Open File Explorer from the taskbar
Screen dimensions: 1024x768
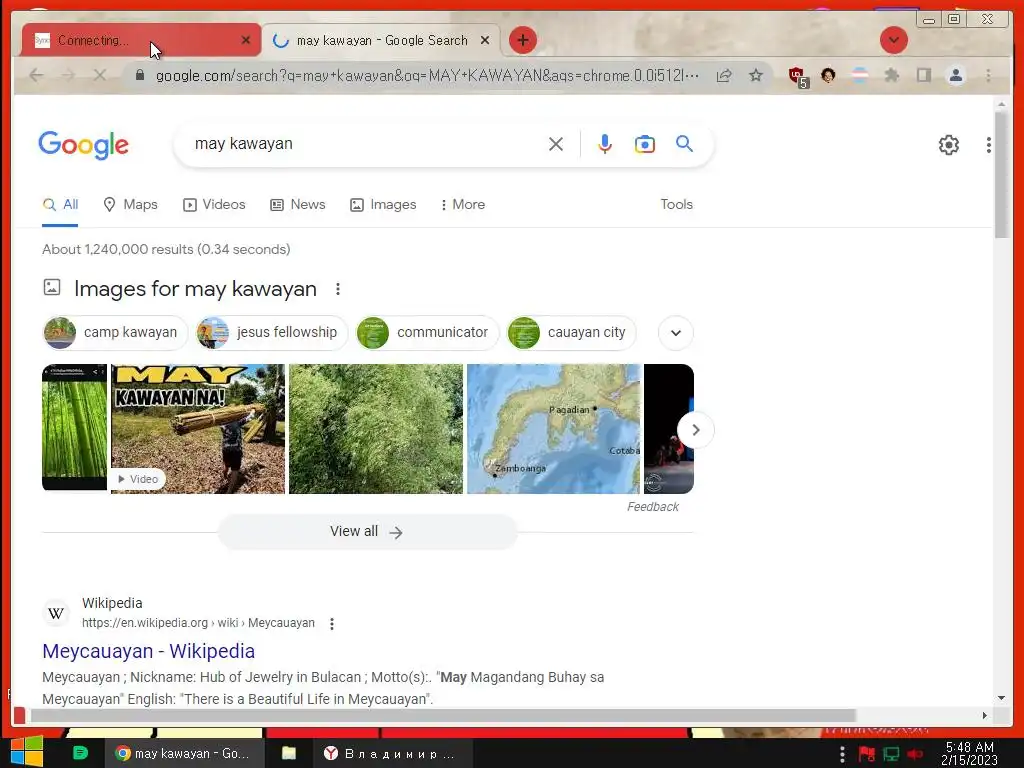pyautogui.click(x=289, y=753)
